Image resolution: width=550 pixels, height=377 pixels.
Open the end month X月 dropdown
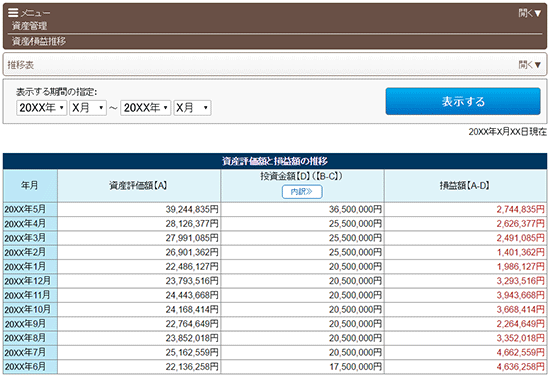pos(192,108)
